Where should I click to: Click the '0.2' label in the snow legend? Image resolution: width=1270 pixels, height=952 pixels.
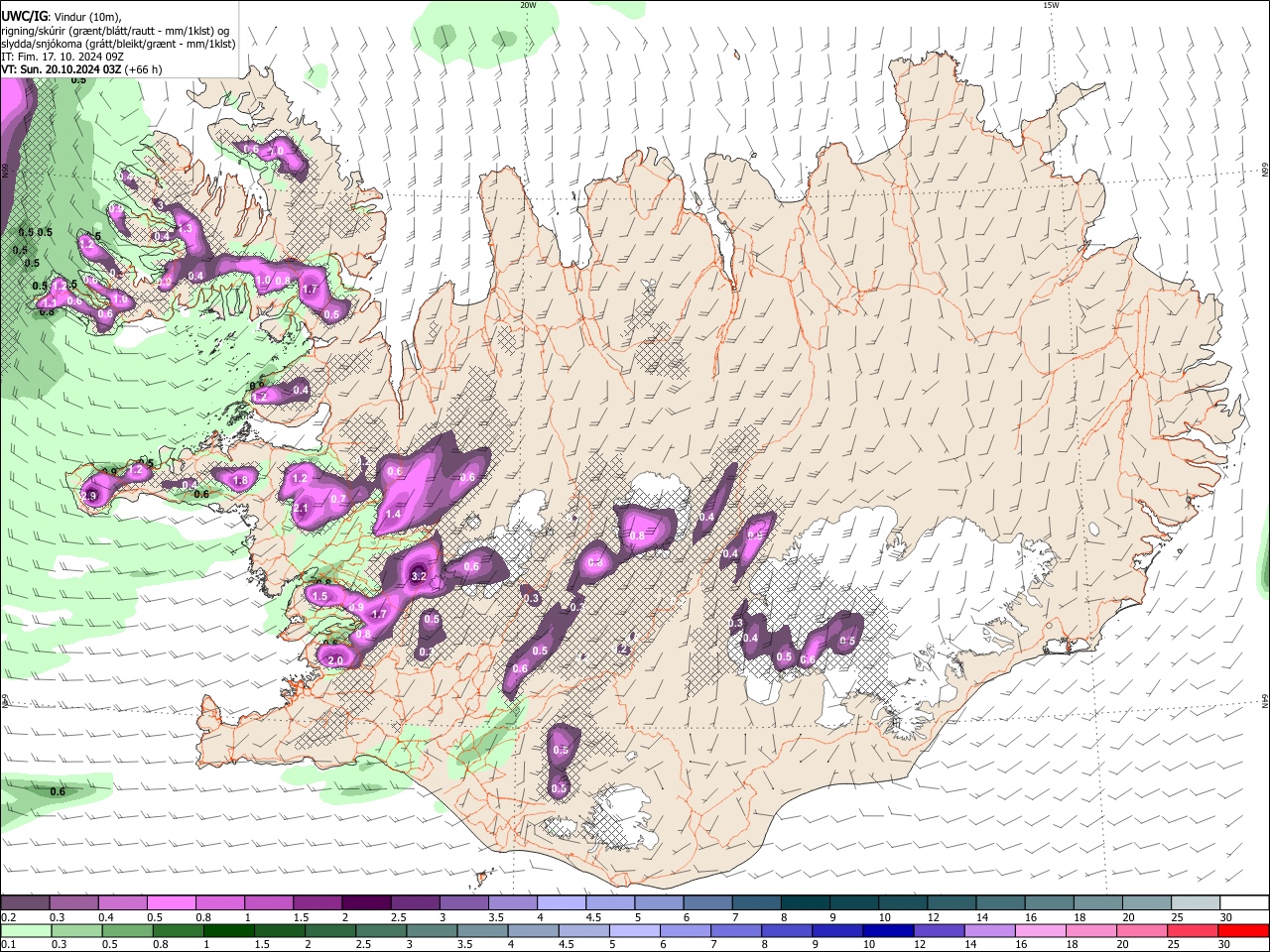click(x=7, y=917)
